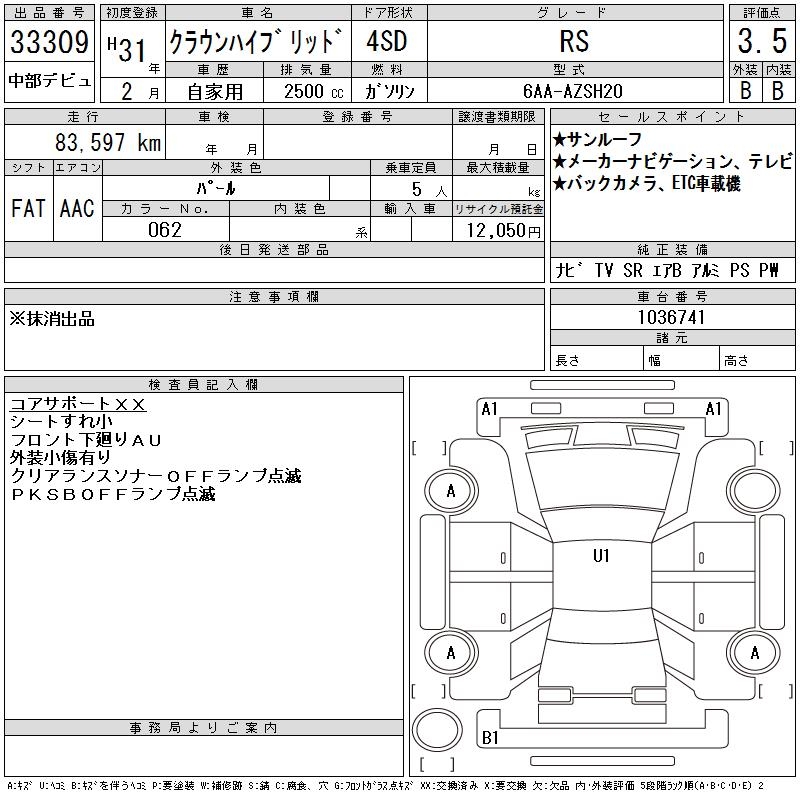Click the A1 mark at front-left corner of diagram

tap(490, 409)
